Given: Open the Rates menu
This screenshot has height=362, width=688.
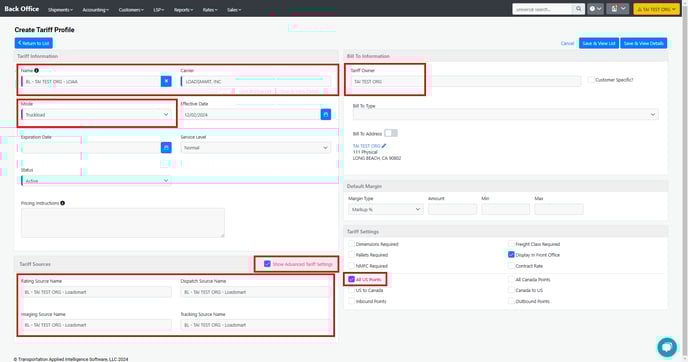Looking at the screenshot, I should tap(210, 10).
